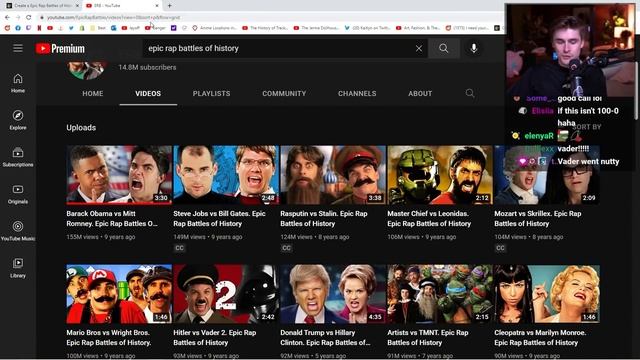640x360 pixels.
Task: Open the ABOUT channel tab
Action: tap(420, 93)
